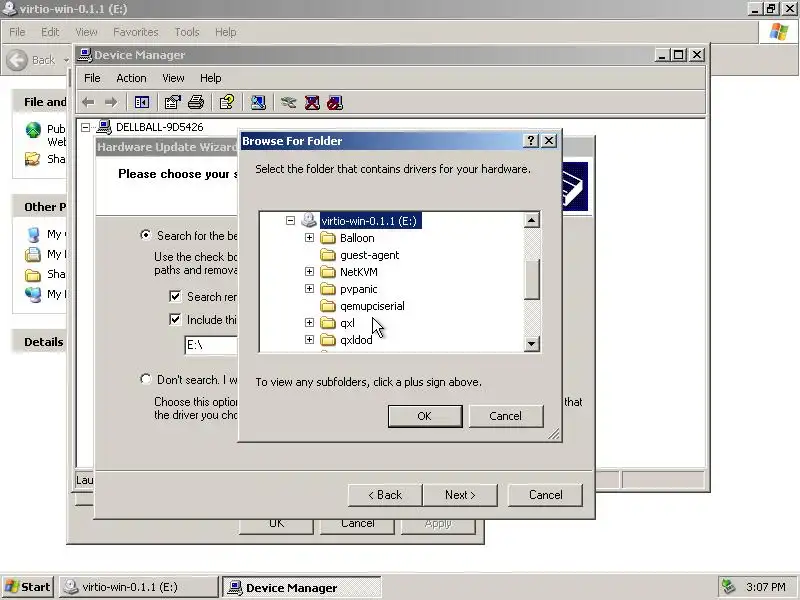Viewport: 800px width, 600px height.
Task: Click the Share folder icon under File tasks
Action: pyautogui.click(x=32, y=159)
